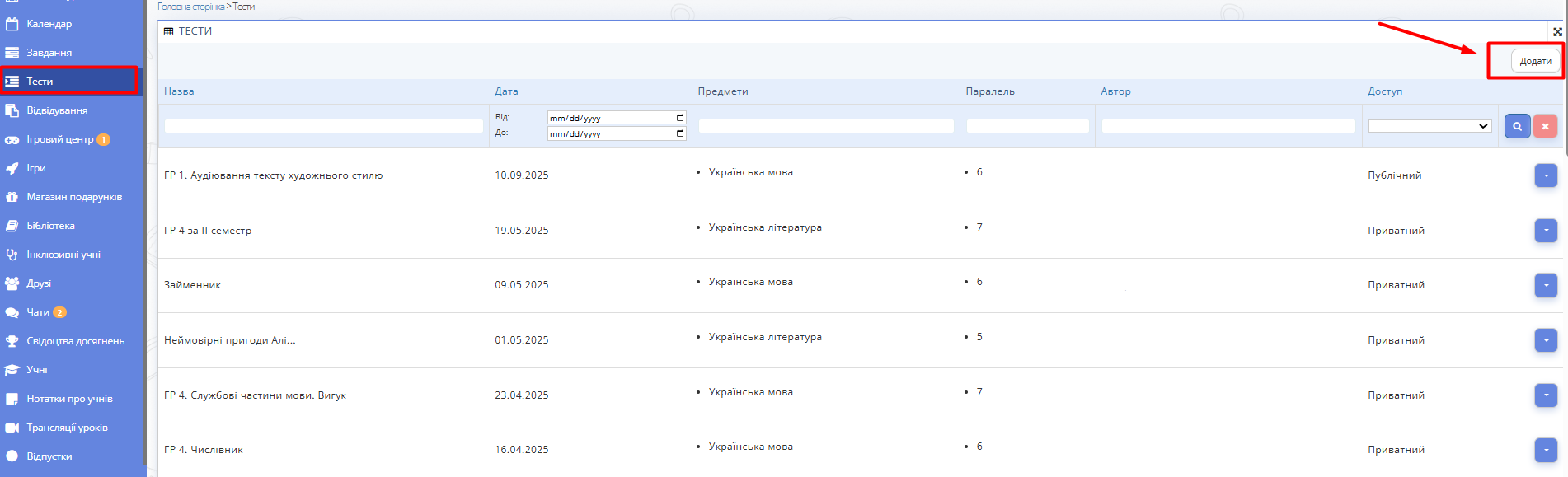
Task: Click the red clear filter button
Action: coord(1545,126)
